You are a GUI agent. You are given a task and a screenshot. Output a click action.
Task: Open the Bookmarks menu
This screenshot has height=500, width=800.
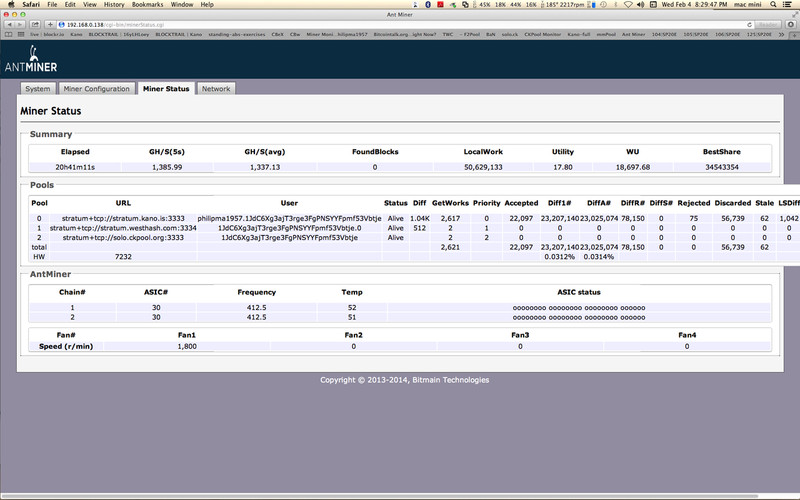point(147,4)
